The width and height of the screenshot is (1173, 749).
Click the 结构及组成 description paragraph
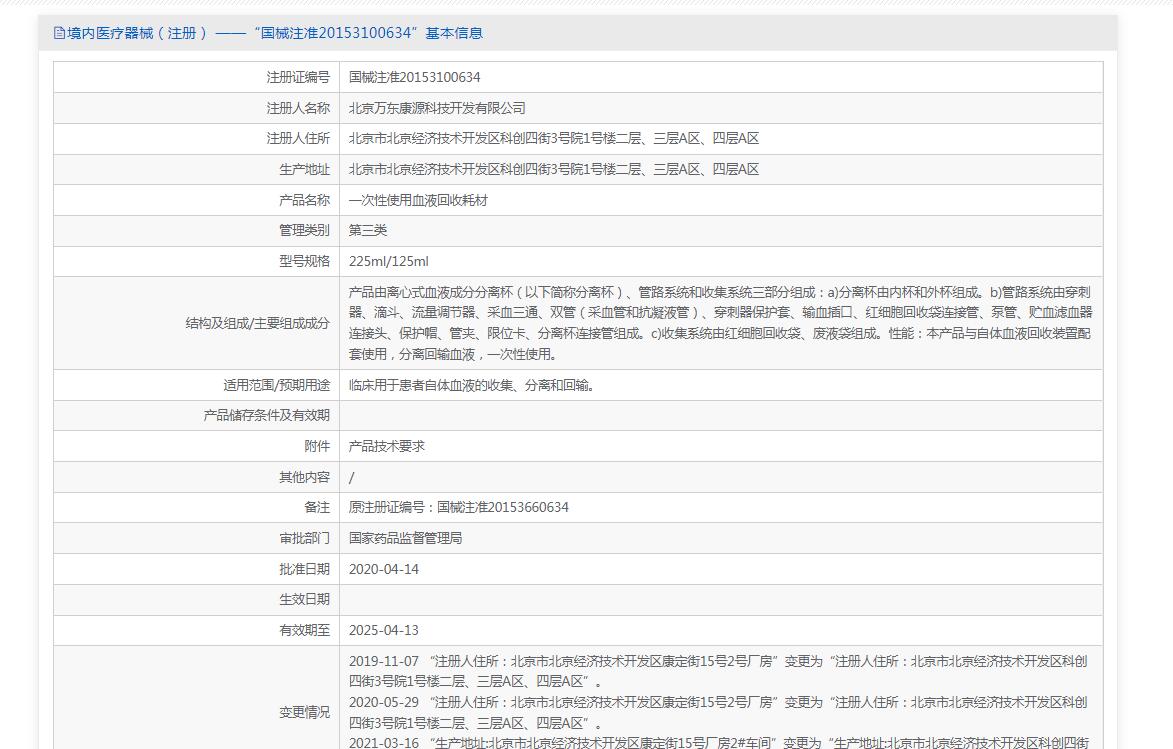point(719,323)
